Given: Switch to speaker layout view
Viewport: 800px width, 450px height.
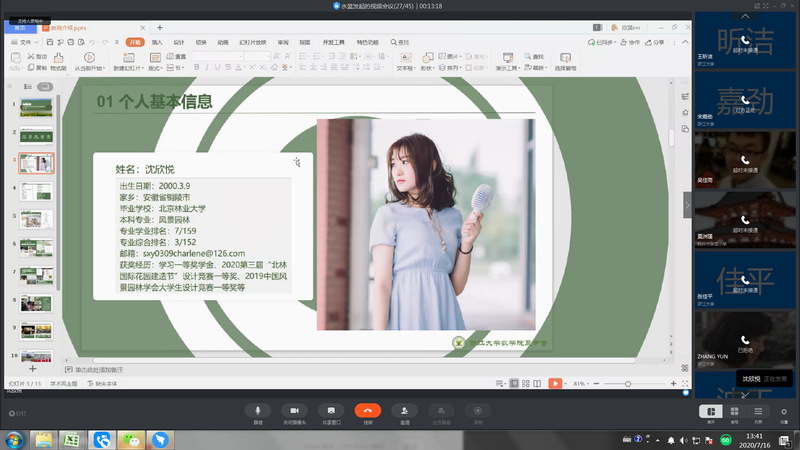Looking at the screenshot, I should (x=711, y=411).
